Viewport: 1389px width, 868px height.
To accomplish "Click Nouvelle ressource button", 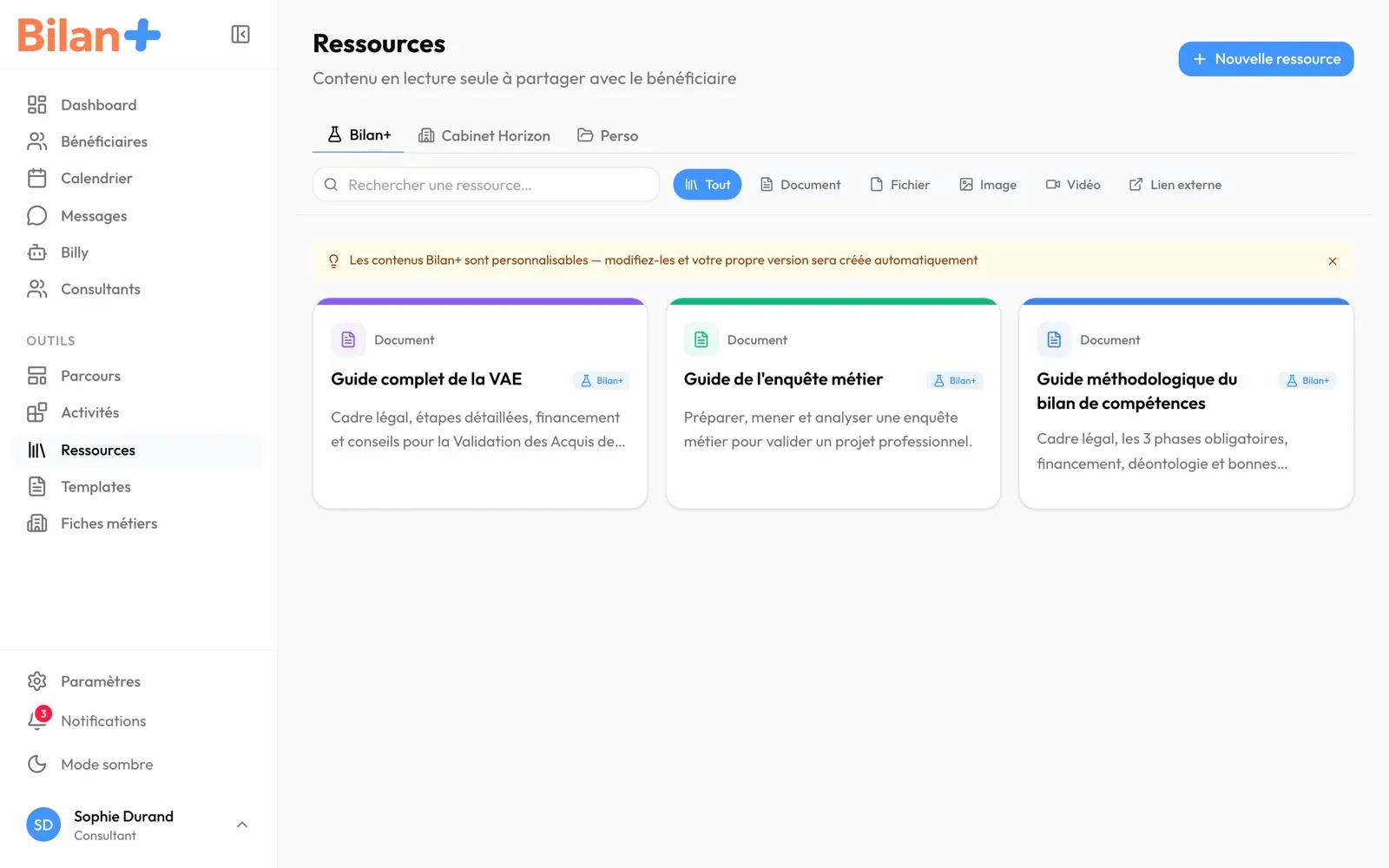I will [x=1266, y=59].
